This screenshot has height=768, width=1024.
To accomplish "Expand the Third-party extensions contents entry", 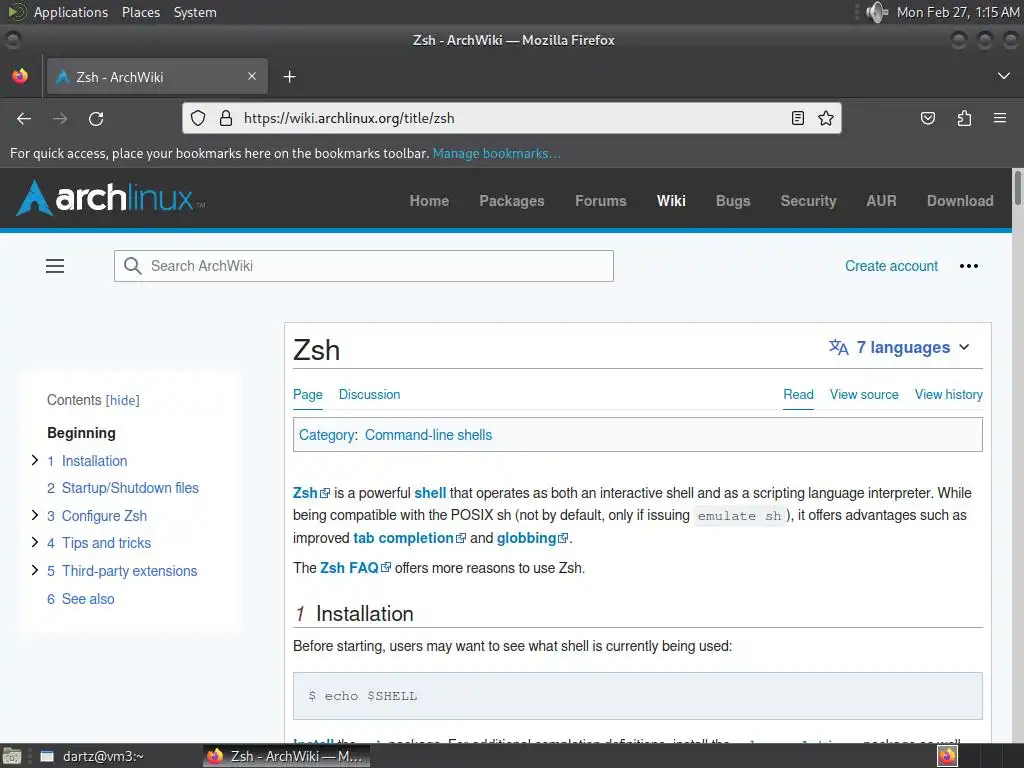I will point(35,570).
